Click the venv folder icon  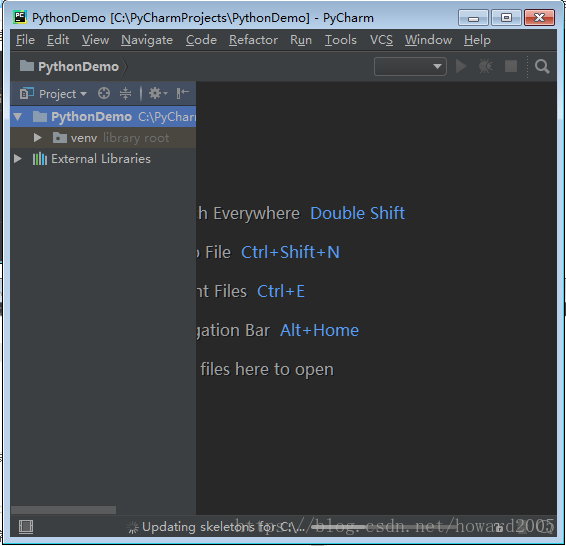click(x=60, y=137)
